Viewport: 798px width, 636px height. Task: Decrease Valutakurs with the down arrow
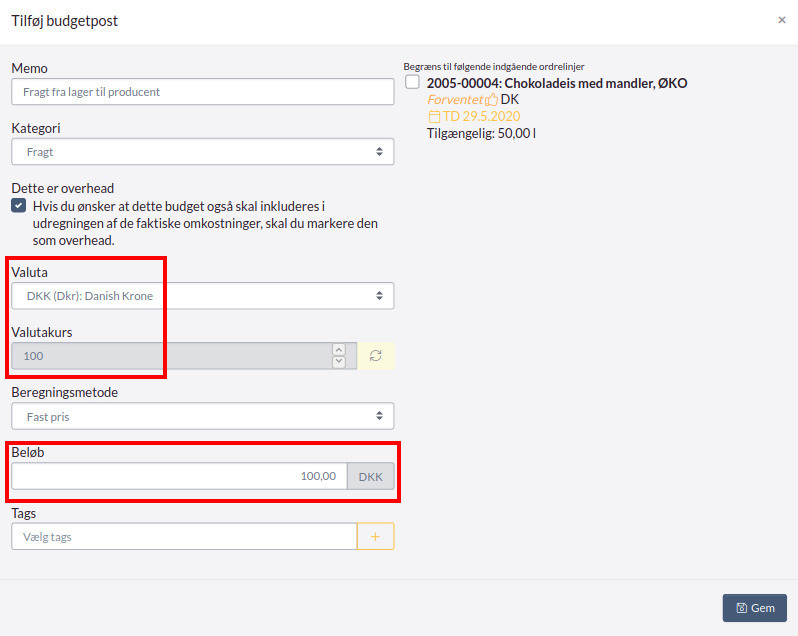[x=338, y=362]
